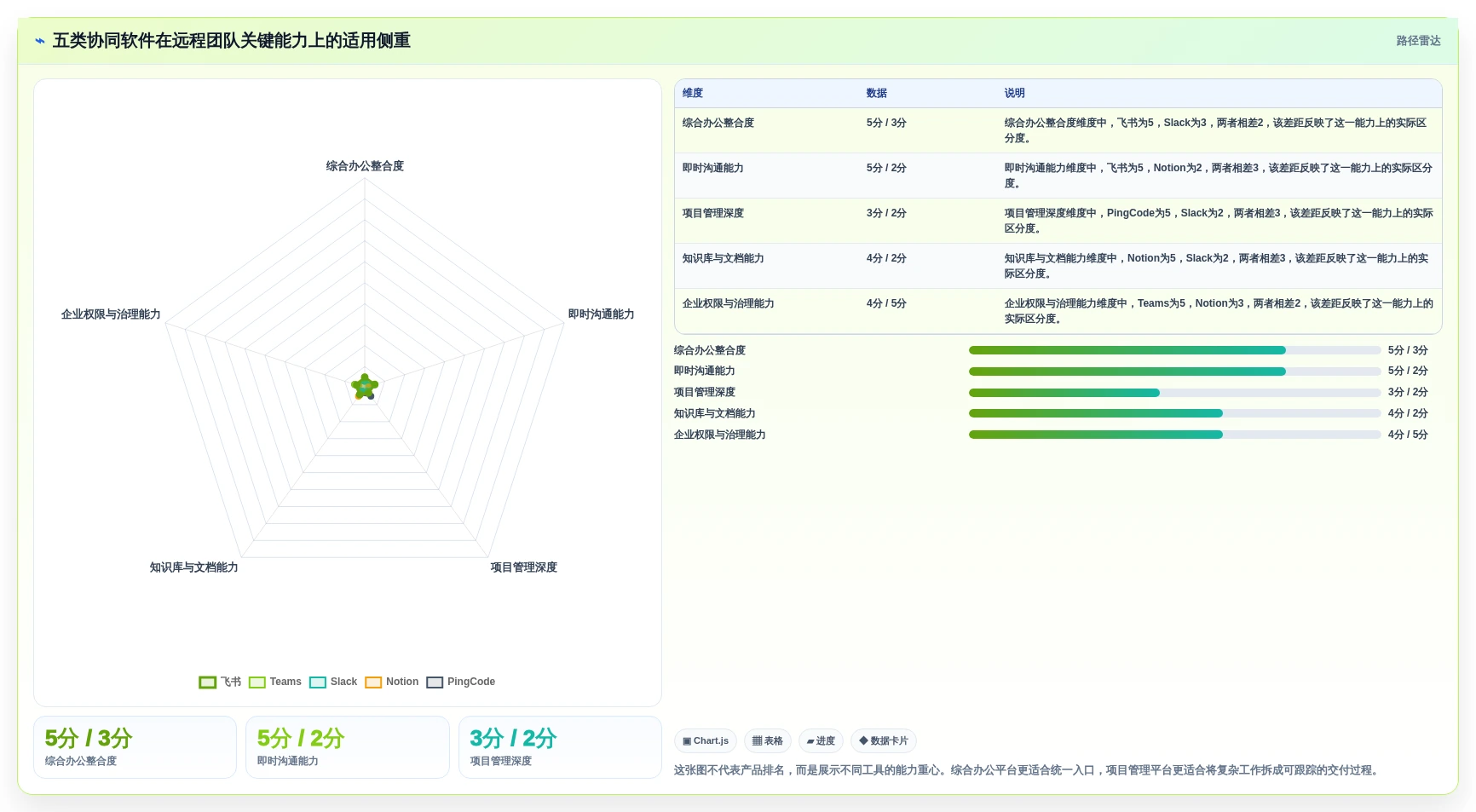Toggle the Notion legend entry

(x=392, y=682)
